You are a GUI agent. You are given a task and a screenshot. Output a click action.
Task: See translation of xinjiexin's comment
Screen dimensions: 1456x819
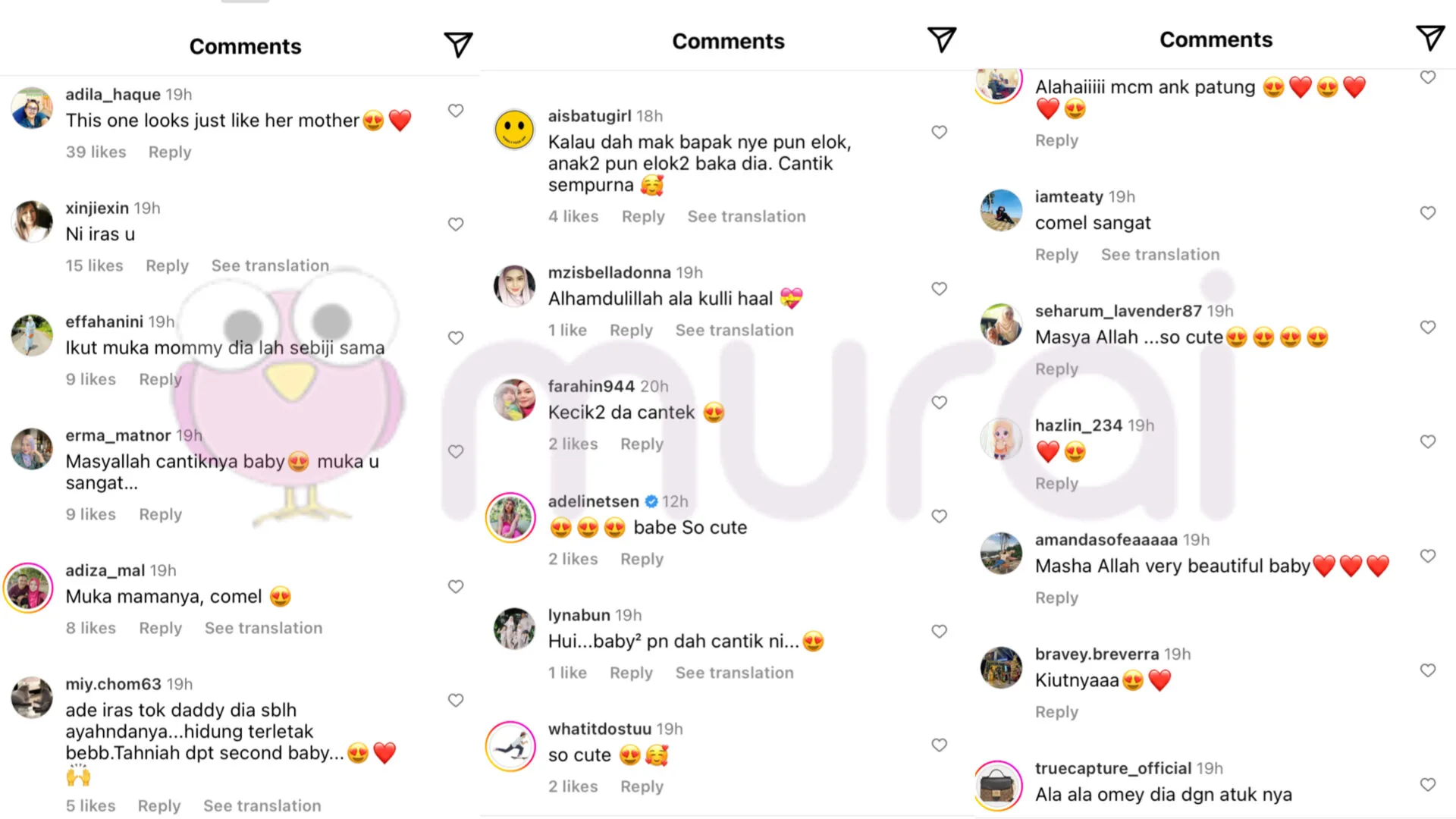click(x=270, y=265)
